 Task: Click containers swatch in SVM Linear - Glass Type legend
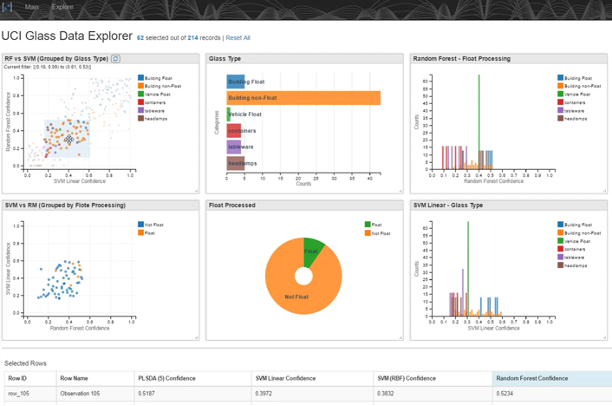click(x=560, y=249)
